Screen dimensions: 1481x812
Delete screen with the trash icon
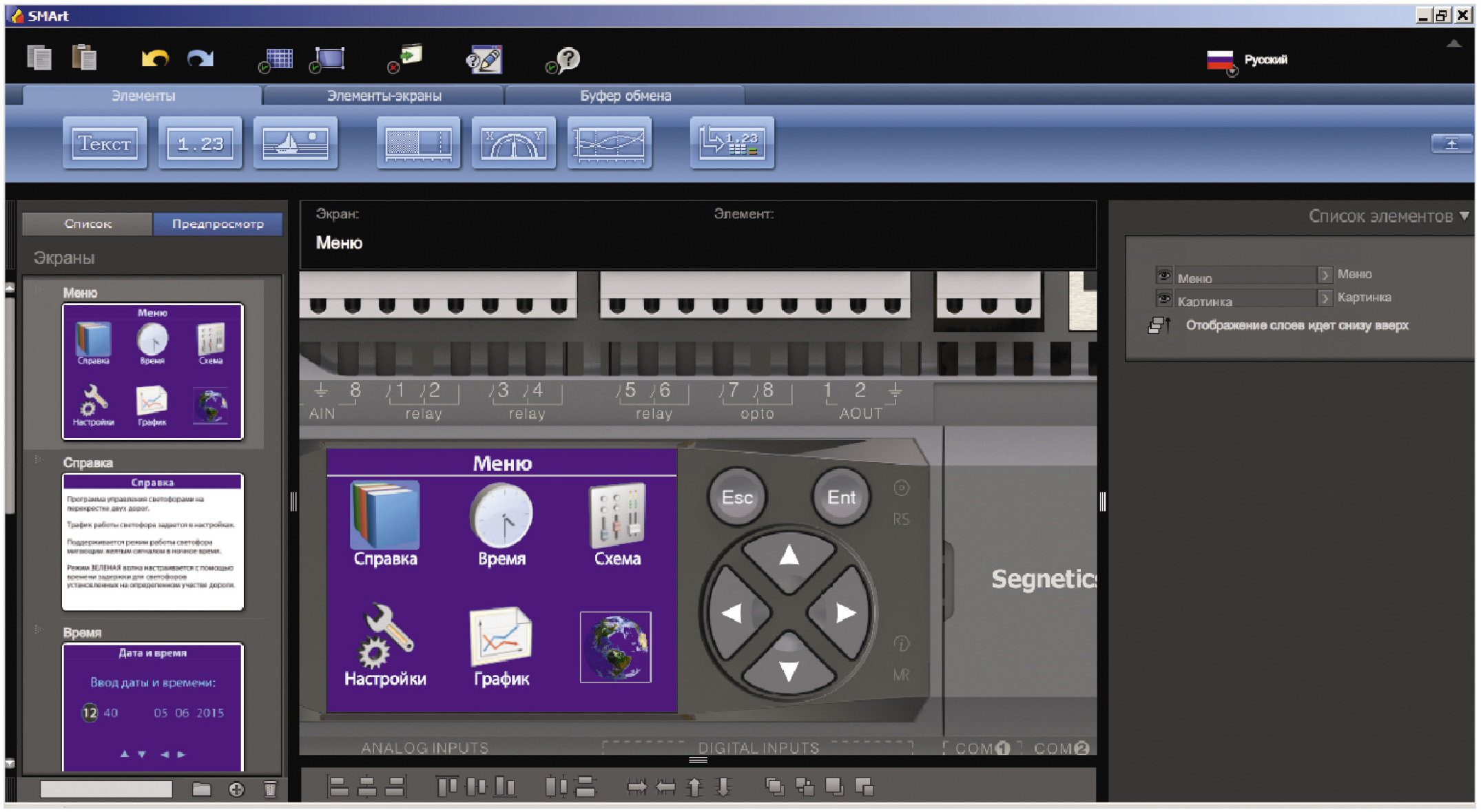(x=270, y=789)
